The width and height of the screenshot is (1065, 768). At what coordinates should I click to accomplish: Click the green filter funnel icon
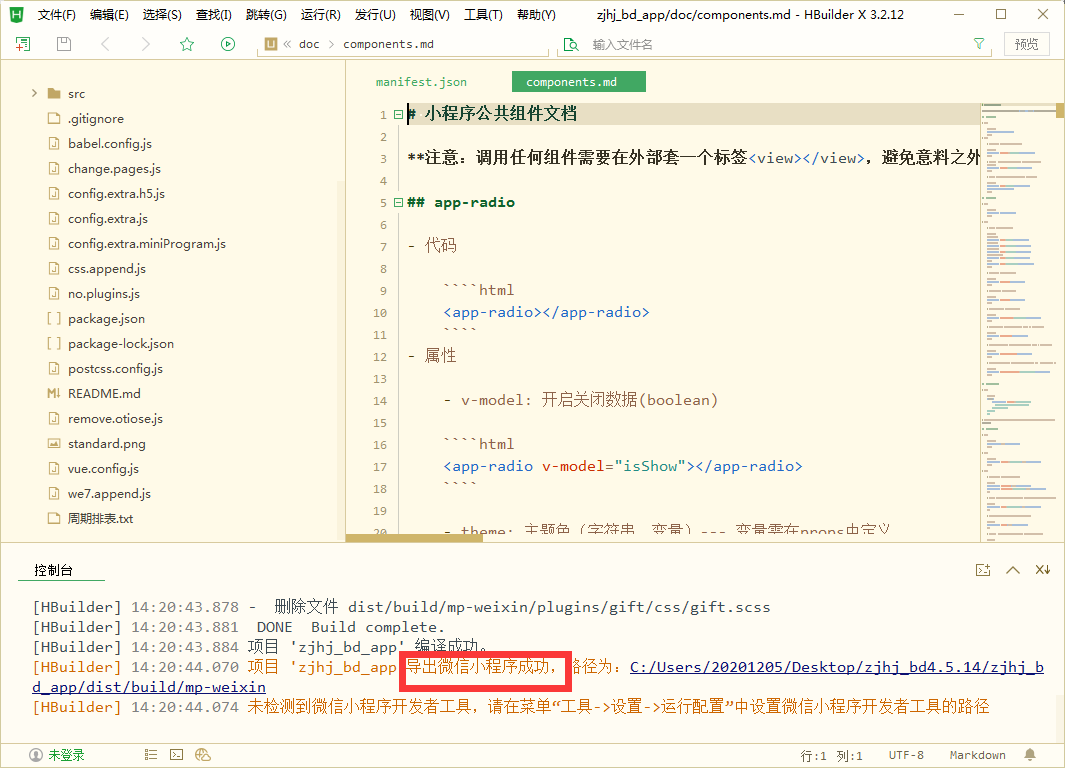tap(979, 43)
